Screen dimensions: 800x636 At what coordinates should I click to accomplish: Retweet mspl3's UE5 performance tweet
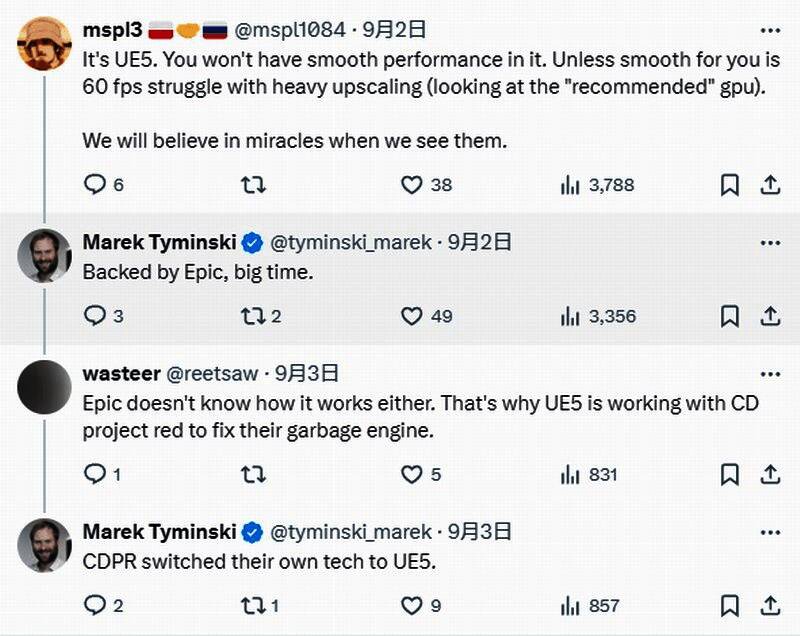coord(254,185)
